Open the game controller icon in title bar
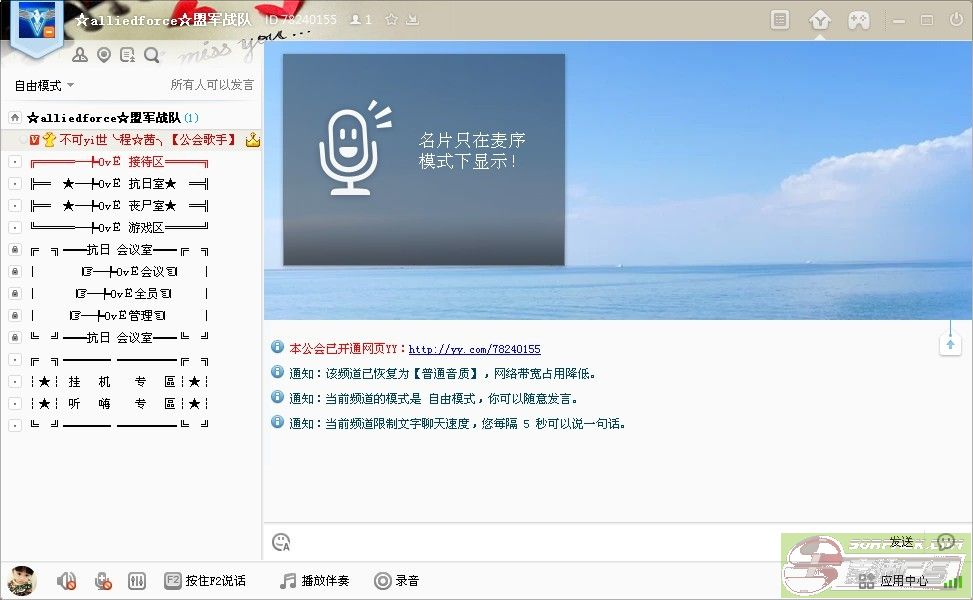This screenshot has height=600, width=973. coord(858,20)
